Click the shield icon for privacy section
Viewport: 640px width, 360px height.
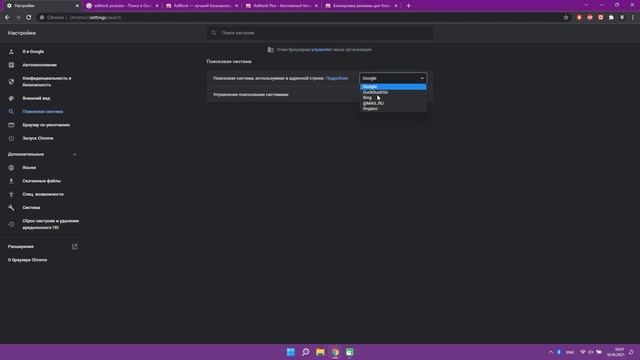click(11, 82)
